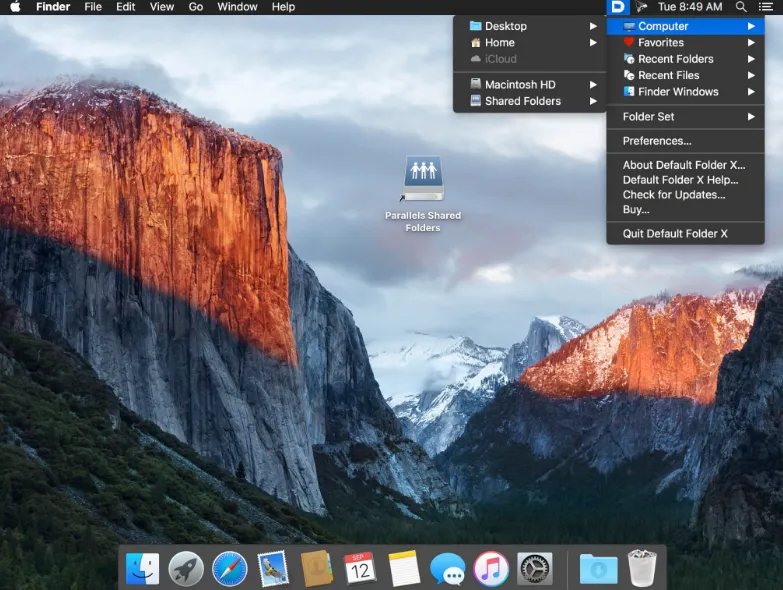Select Check for Updates...
The height and width of the screenshot is (590, 783).
coord(685,195)
